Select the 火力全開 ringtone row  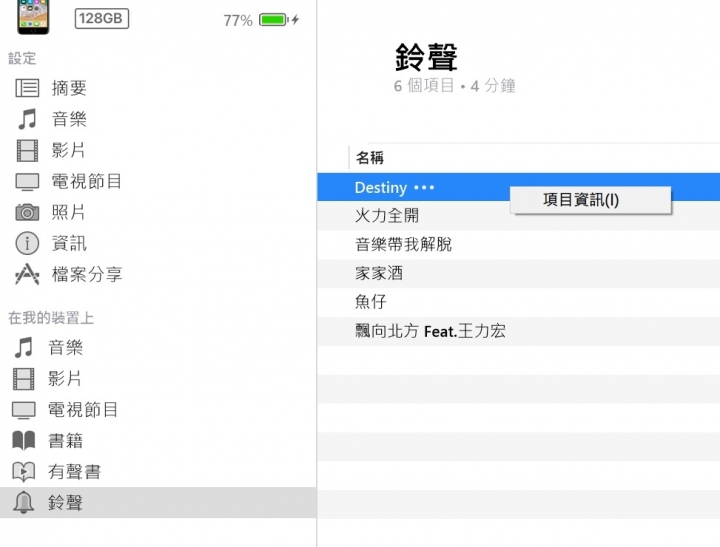click(518, 215)
